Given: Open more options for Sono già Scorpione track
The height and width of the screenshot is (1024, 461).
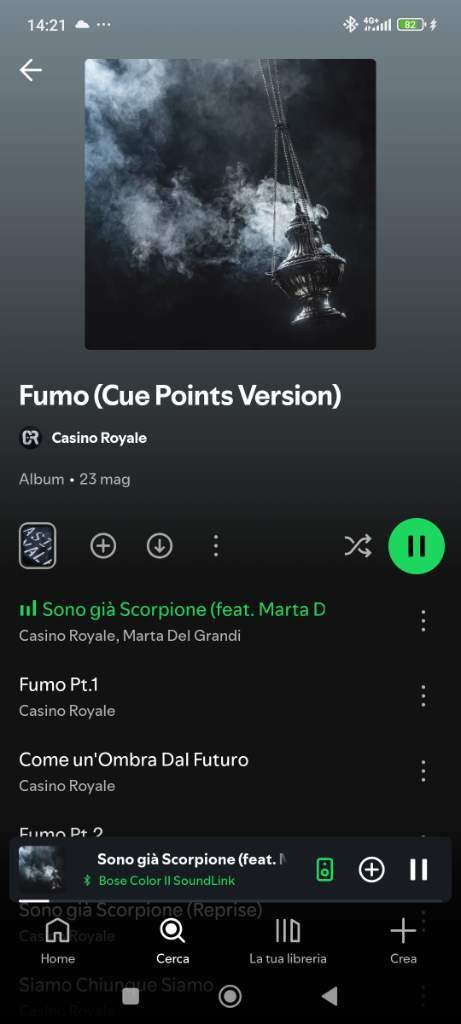Looking at the screenshot, I should pyautogui.click(x=423, y=620).
